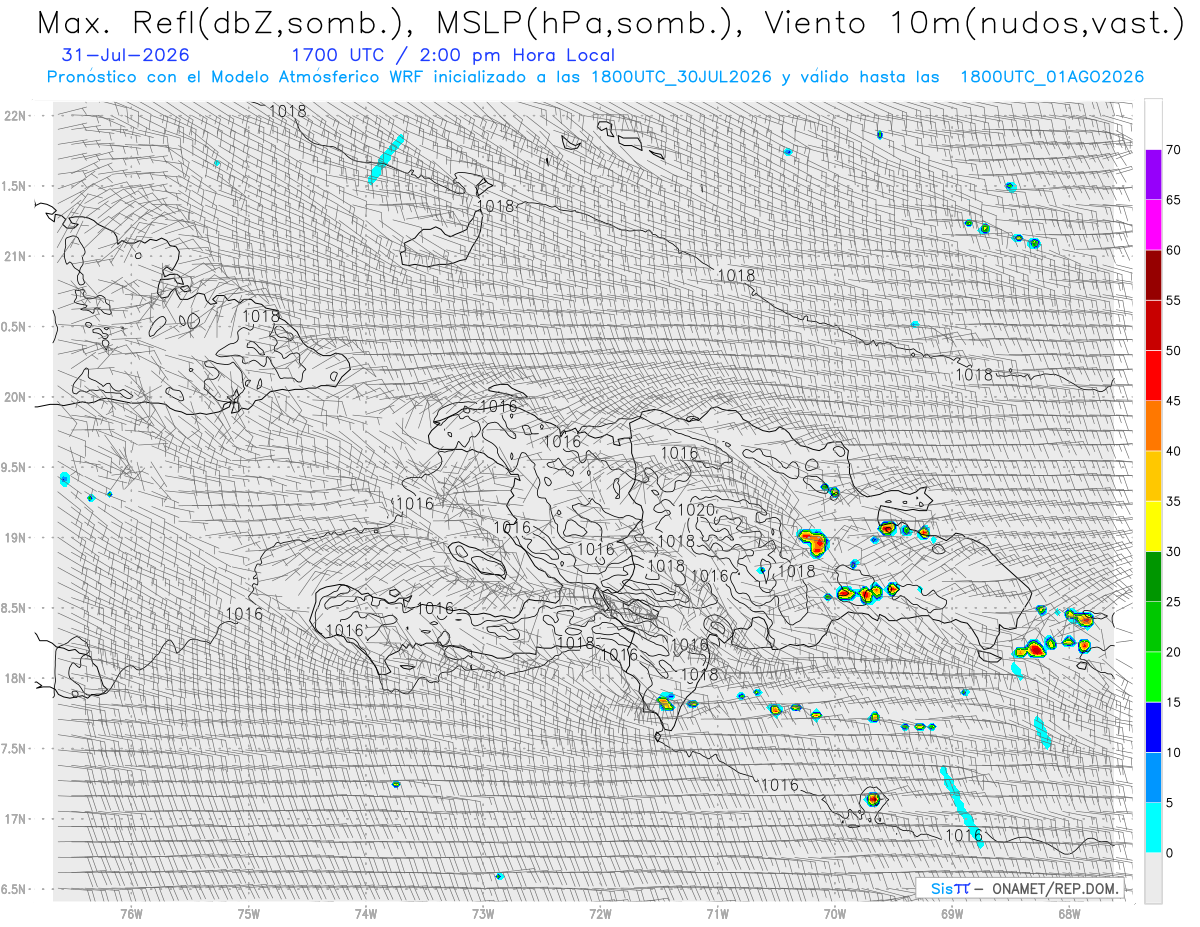Click the '76W' longitude axis label
The image size is (1200, 927).
[131, 912]
